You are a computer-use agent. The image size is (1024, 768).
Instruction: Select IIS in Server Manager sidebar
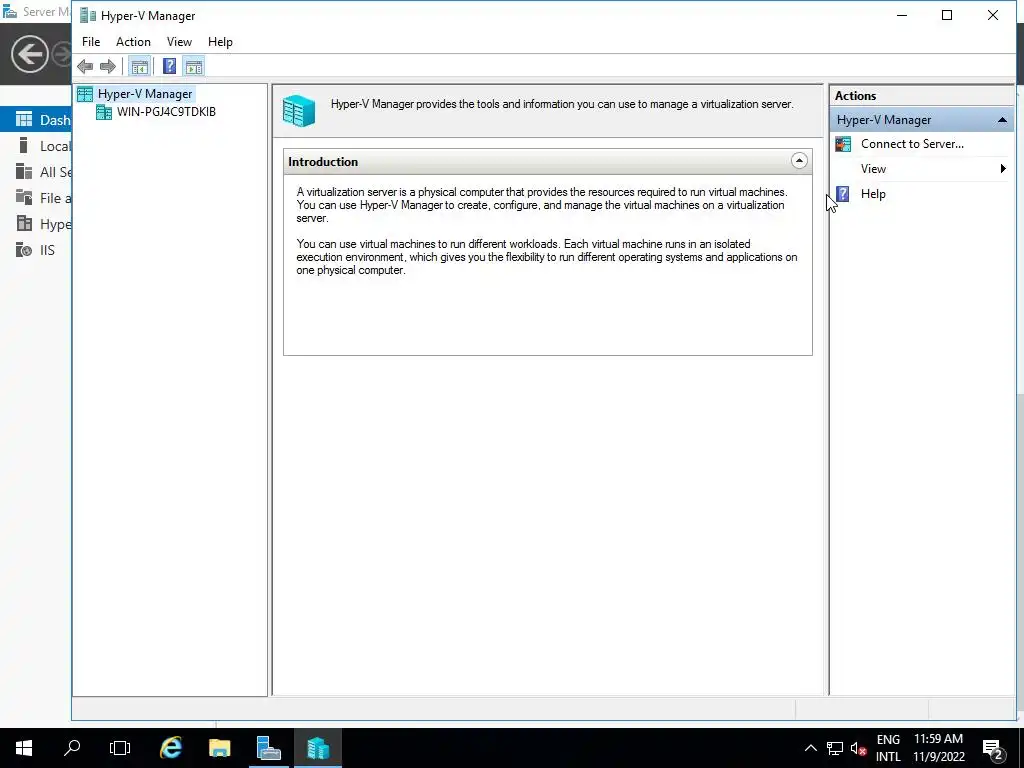pyautogui.click(x=36, y=250)
